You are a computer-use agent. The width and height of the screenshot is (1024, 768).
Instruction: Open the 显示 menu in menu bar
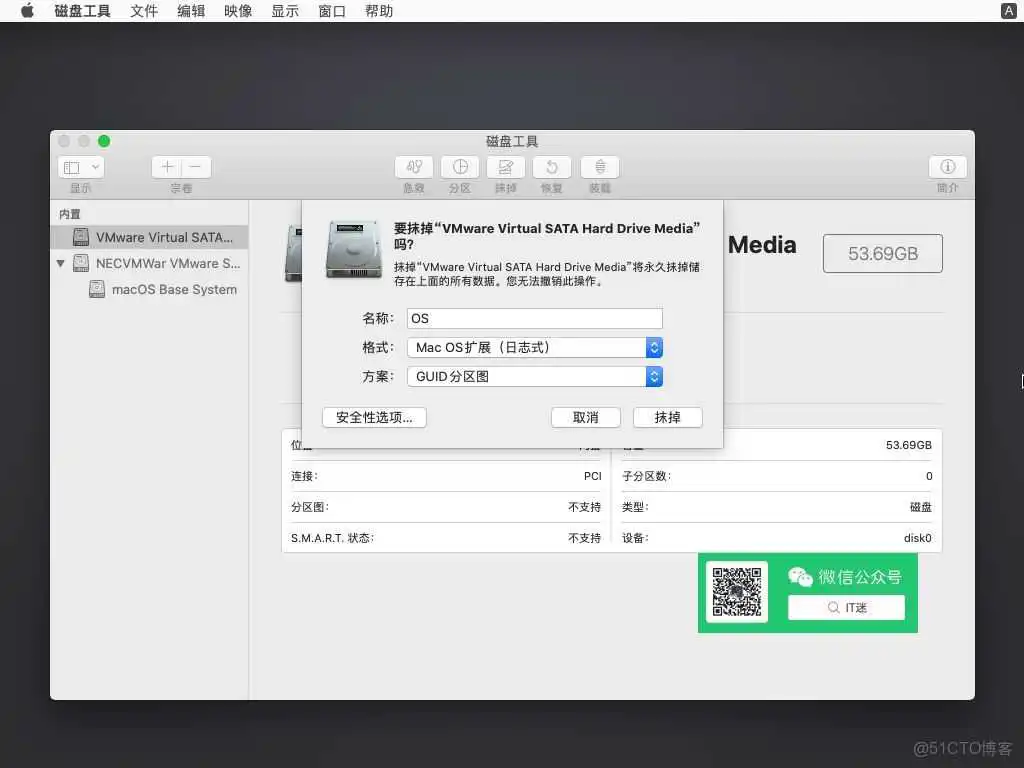285,11
